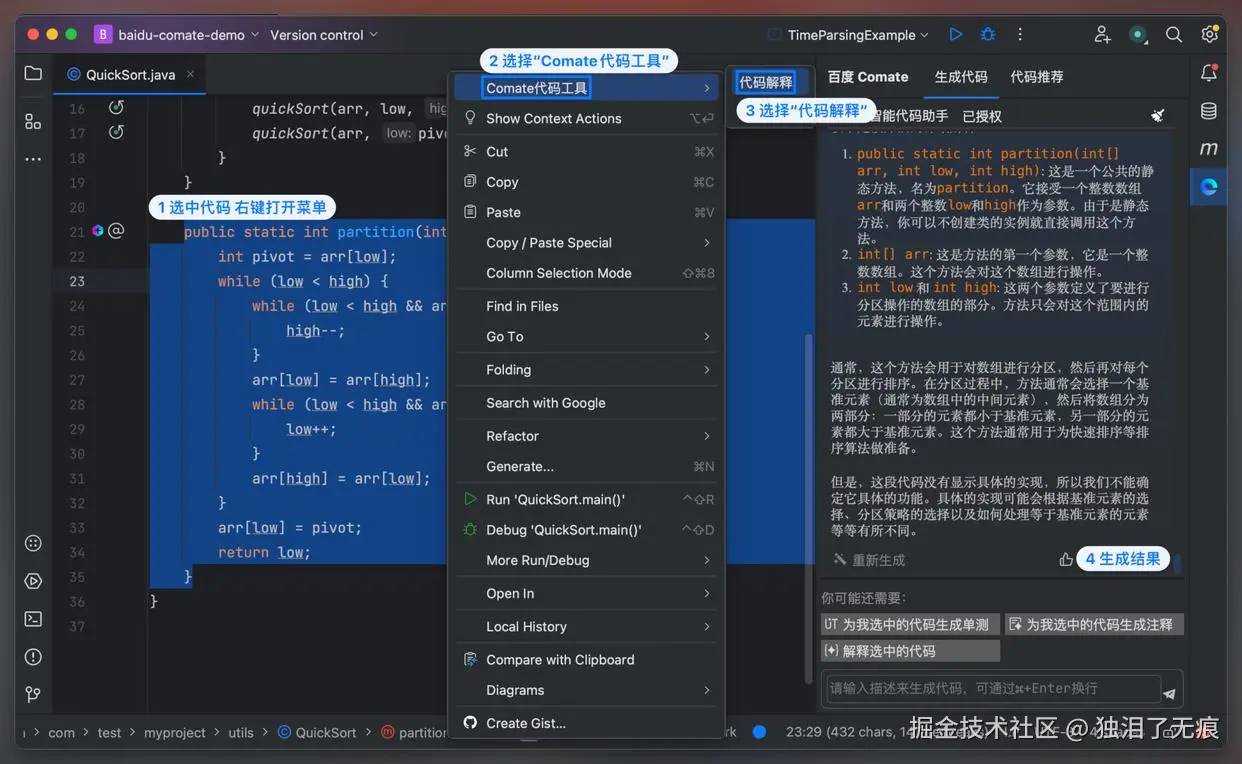1242x764 pixels.
Task: Click recursive call gutter icon on line 17
Action: point(116,132)
